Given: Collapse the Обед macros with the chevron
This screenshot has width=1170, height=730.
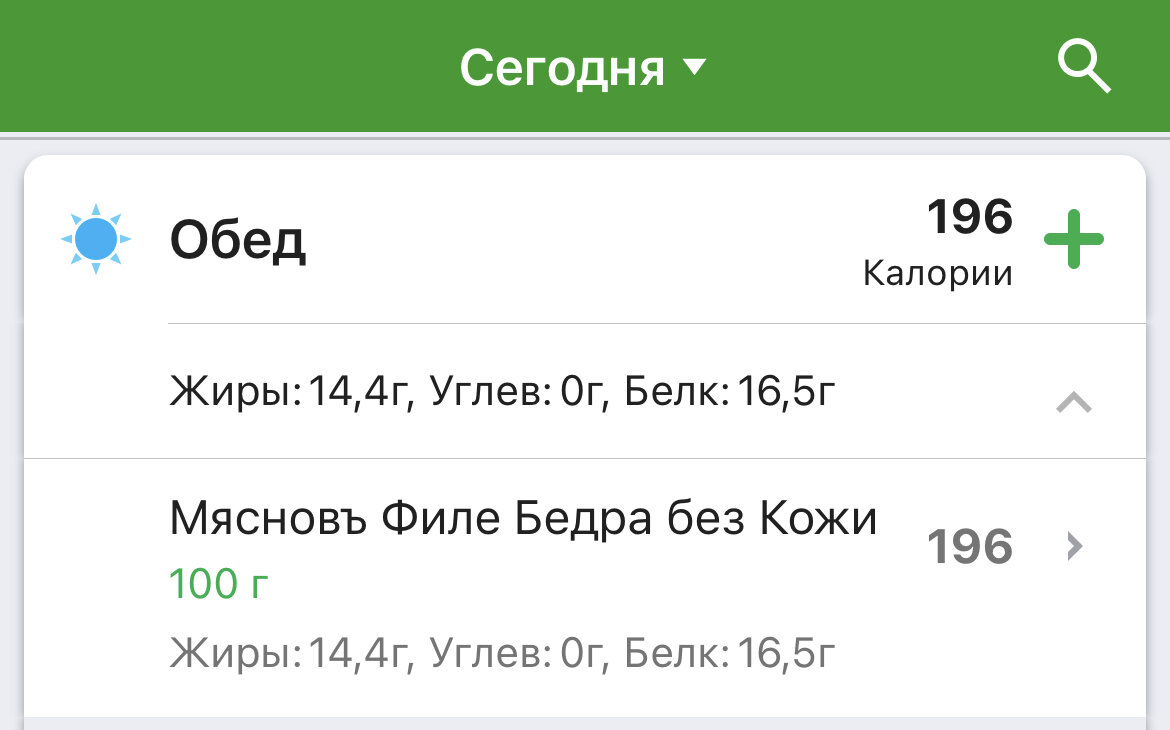Looking at the screenshot, I should [1074, 402].
